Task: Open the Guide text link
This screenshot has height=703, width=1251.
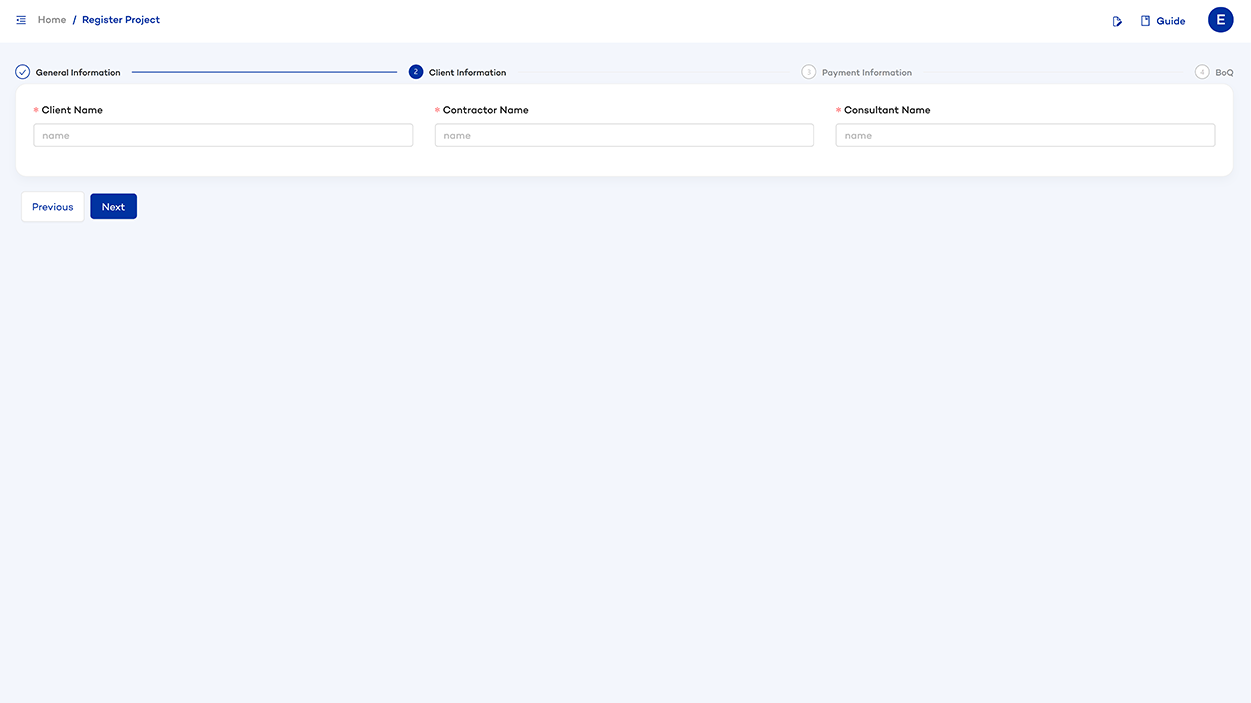Action: coord(1170,21)
